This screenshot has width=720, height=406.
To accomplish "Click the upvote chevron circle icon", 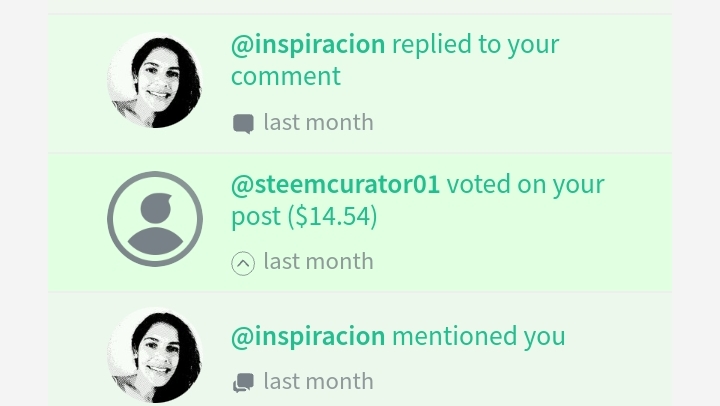I will point(243,264).
